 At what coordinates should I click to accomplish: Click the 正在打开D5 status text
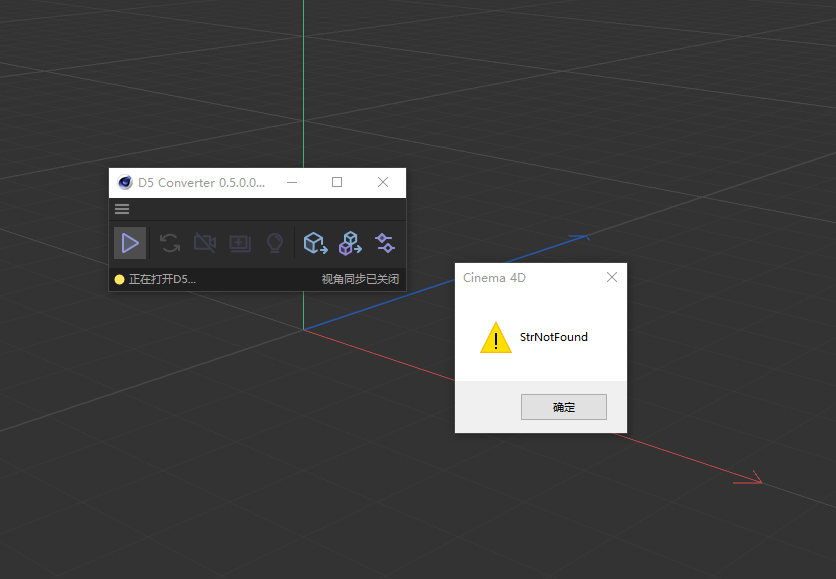point(162,280)
